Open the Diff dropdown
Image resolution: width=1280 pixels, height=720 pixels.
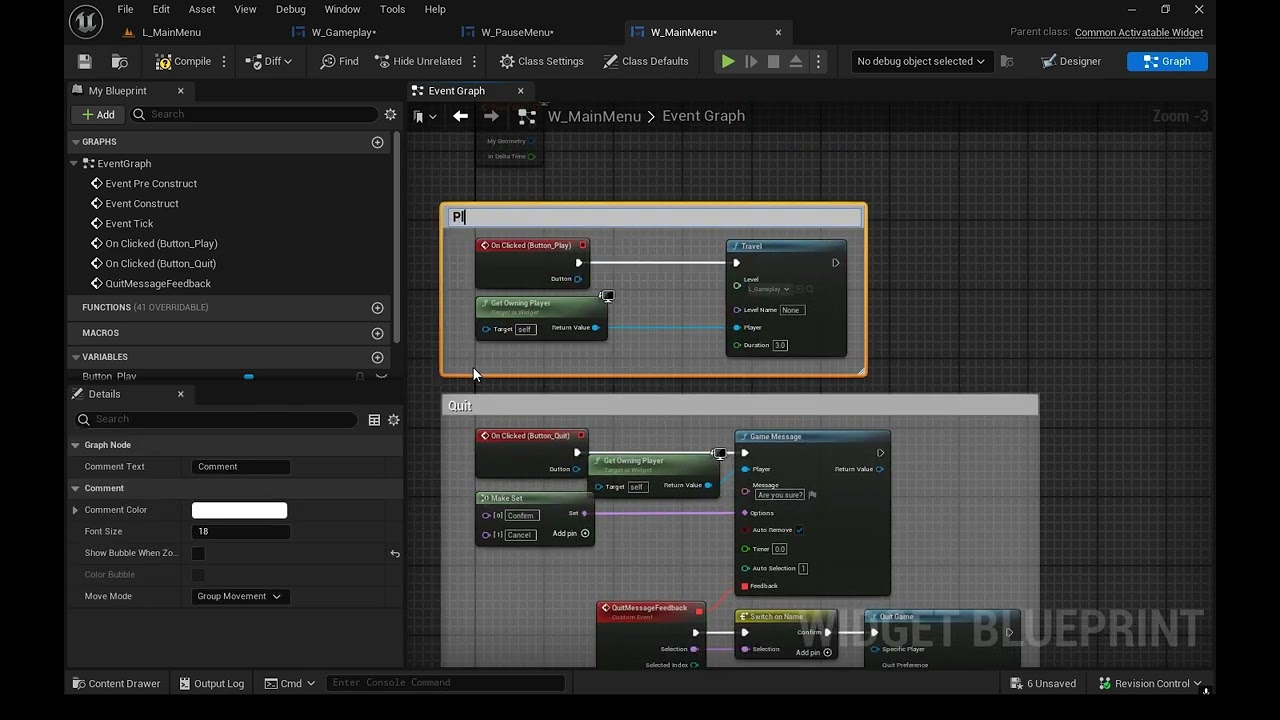[x=268, y=61]
